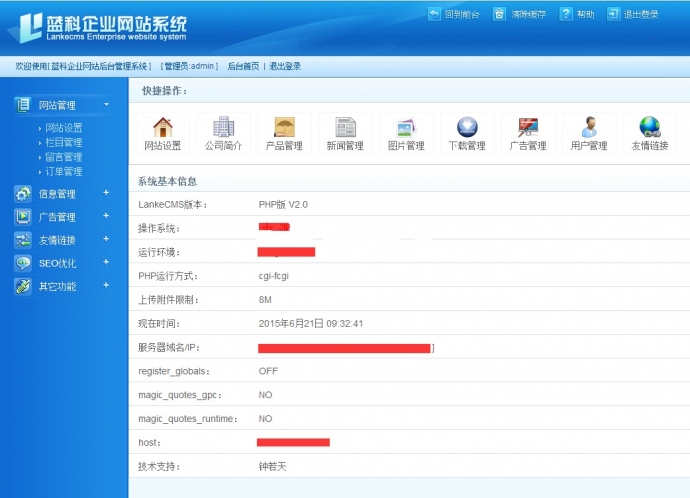Click the 上传附件限制 label
Viewport: 690px width, 498px height.
169,300
